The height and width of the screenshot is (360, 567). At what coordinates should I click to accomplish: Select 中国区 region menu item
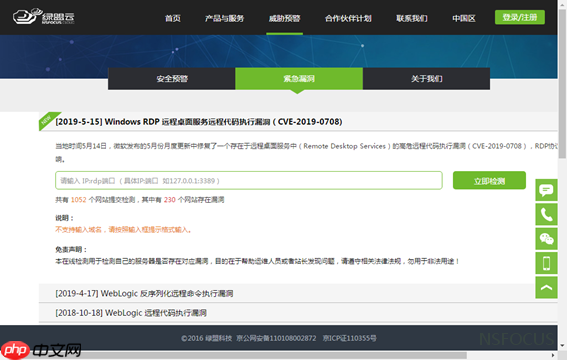pos(464,18)
